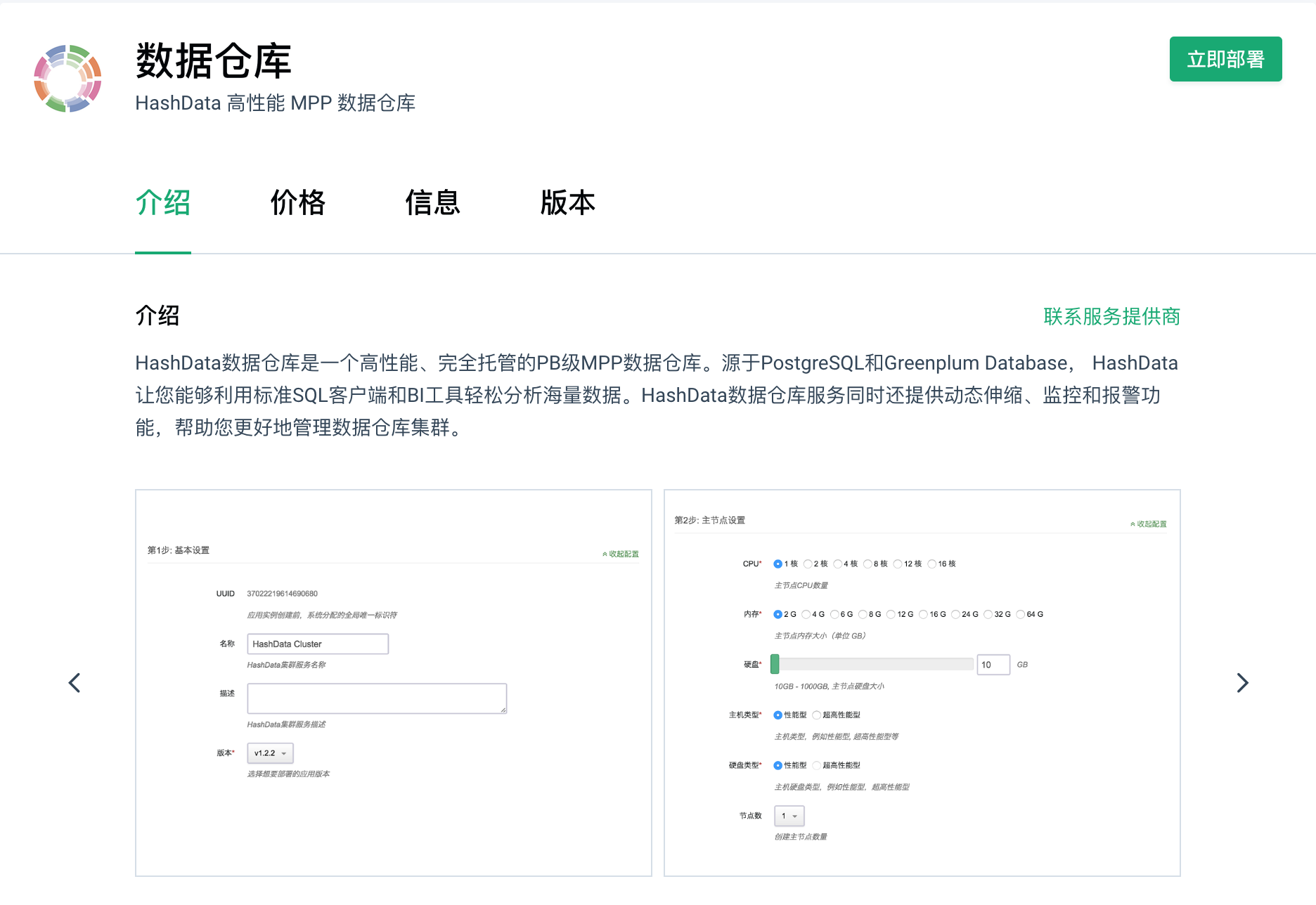Click the 名称 field containing HashData Cluster

pos(318,644)
